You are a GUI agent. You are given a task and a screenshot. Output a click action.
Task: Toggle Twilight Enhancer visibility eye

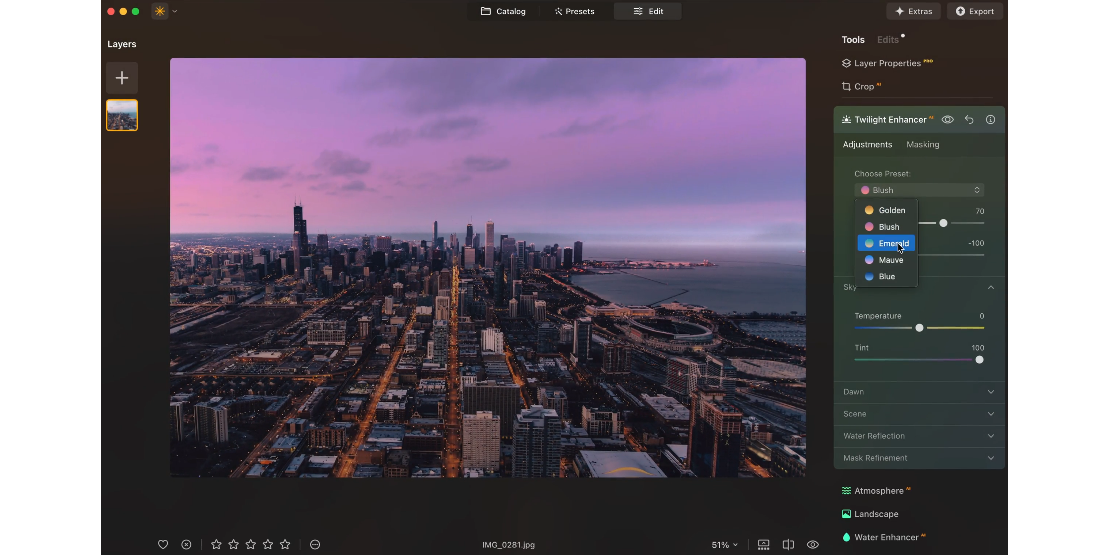947,120
